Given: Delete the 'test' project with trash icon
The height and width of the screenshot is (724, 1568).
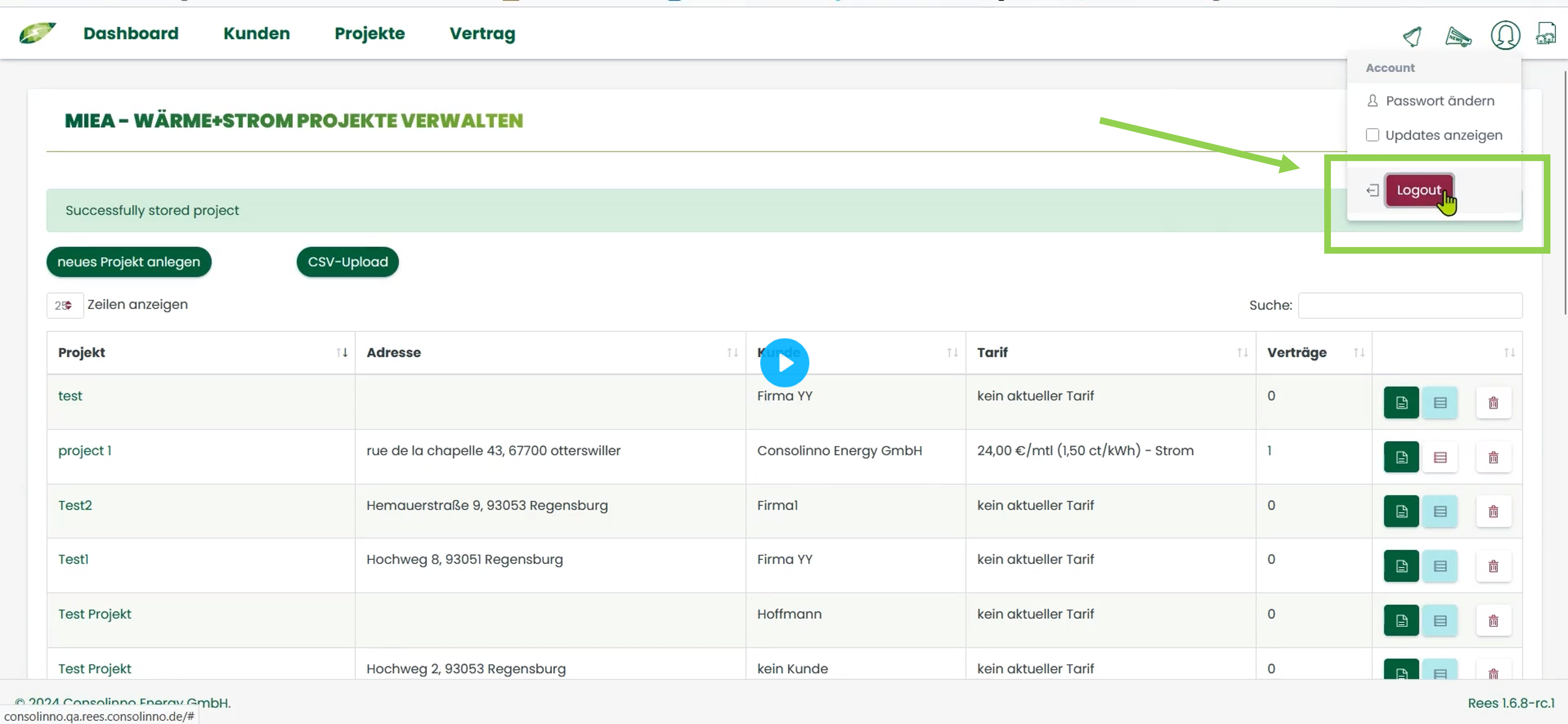Looking at the screenshot, I should [1493, 402].
